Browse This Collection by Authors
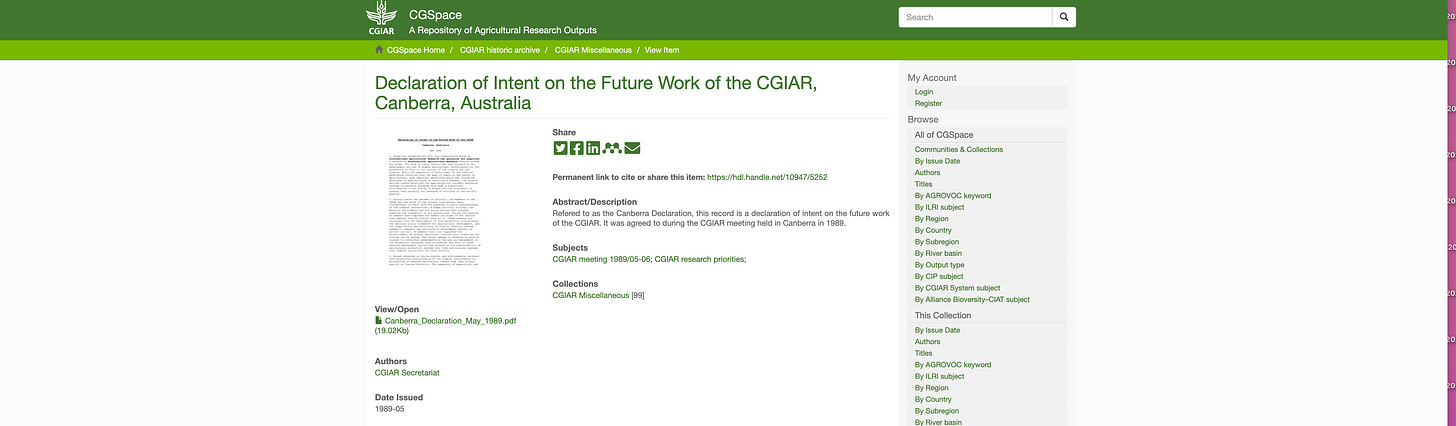 pyautogui.click(x=928, y=342)
